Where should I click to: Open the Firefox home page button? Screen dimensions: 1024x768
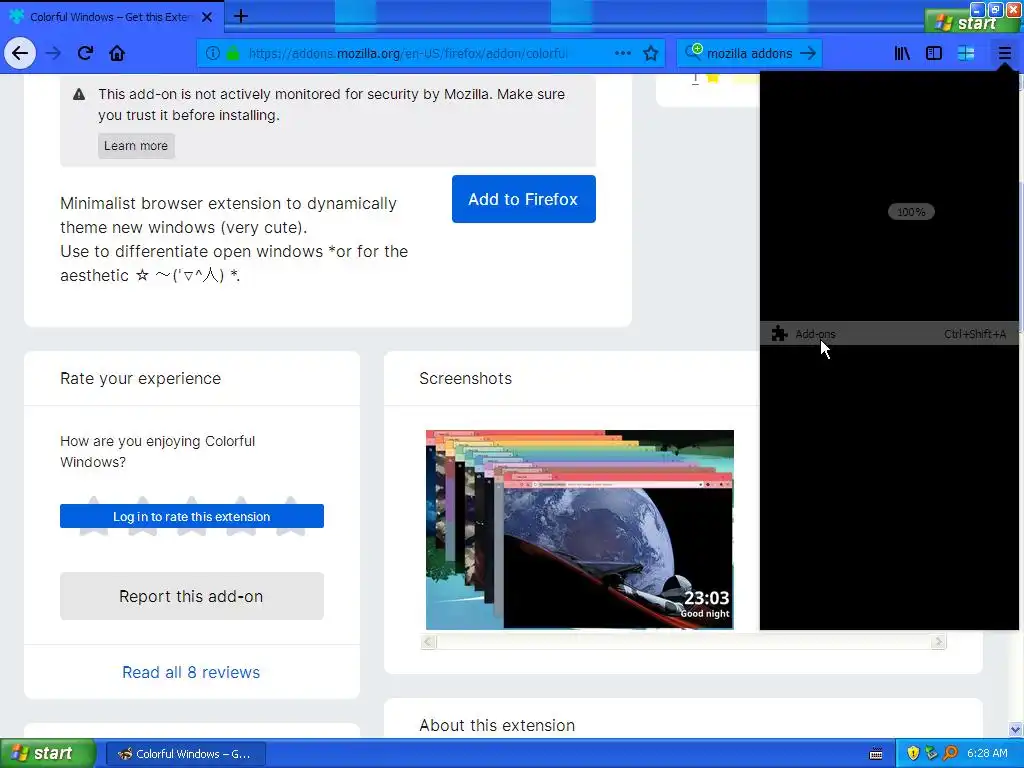click(x=117, y=53)
